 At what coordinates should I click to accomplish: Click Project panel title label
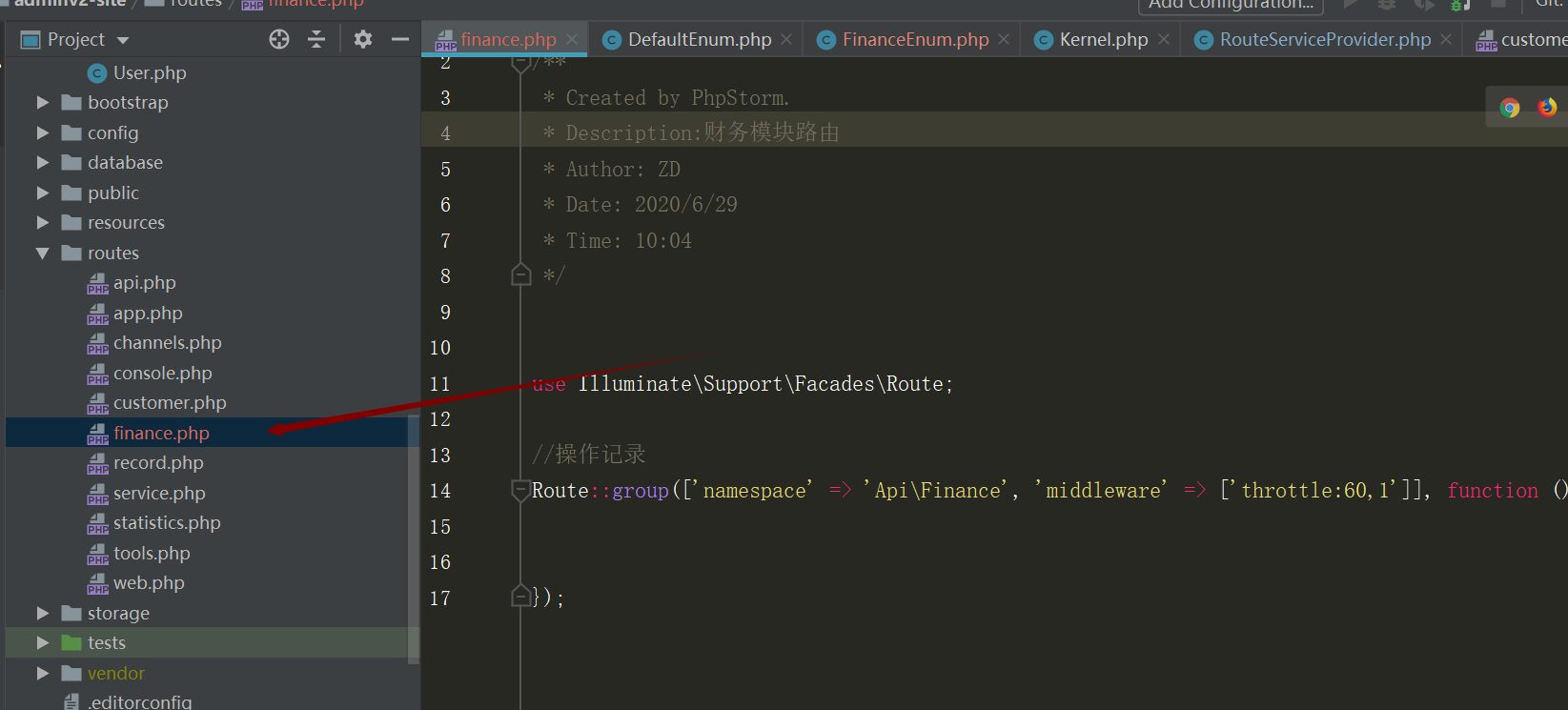[76, 40]
